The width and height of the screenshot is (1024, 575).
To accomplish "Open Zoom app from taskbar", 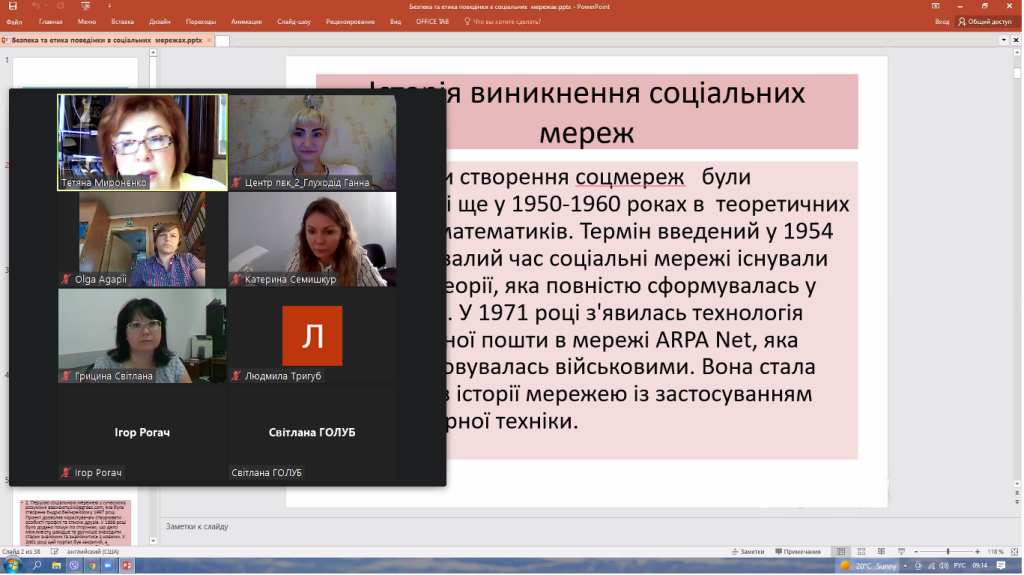I will point(109,566).
